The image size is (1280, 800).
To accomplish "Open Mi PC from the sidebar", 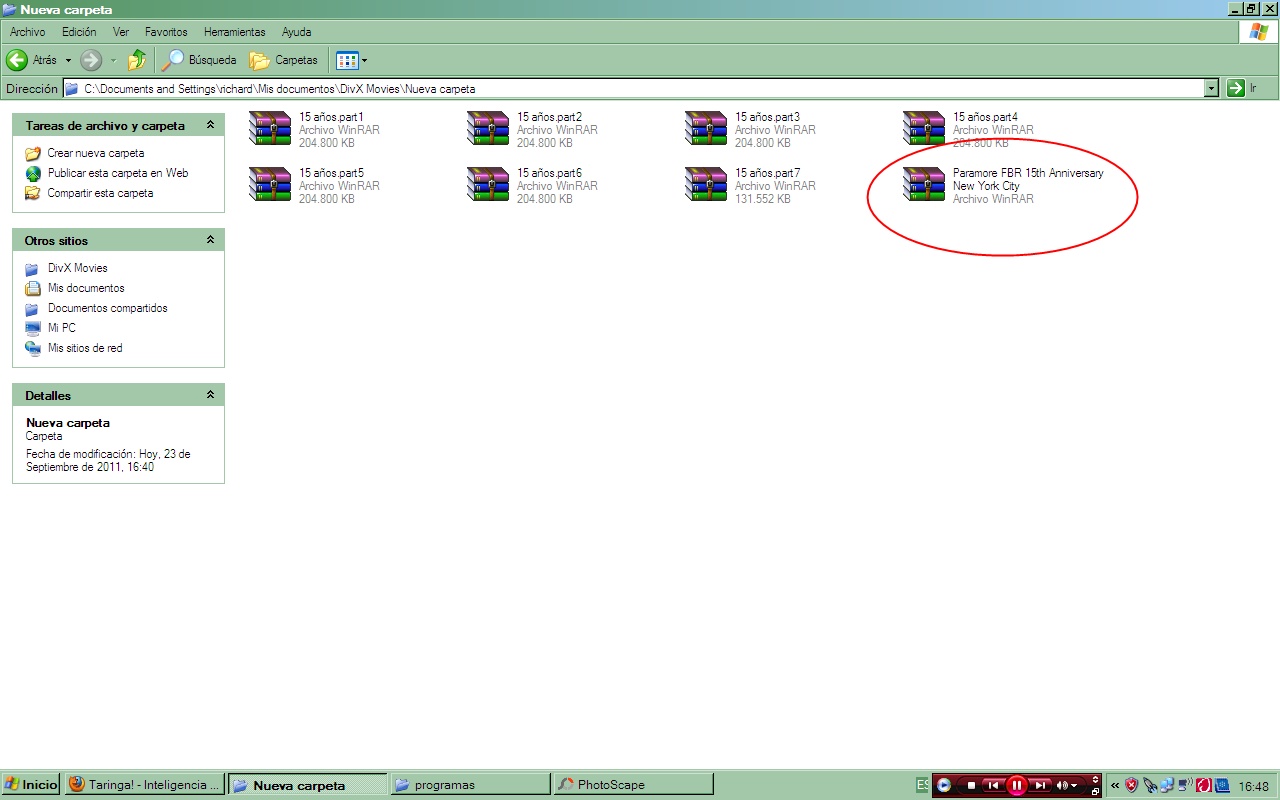I will point(63,327).
